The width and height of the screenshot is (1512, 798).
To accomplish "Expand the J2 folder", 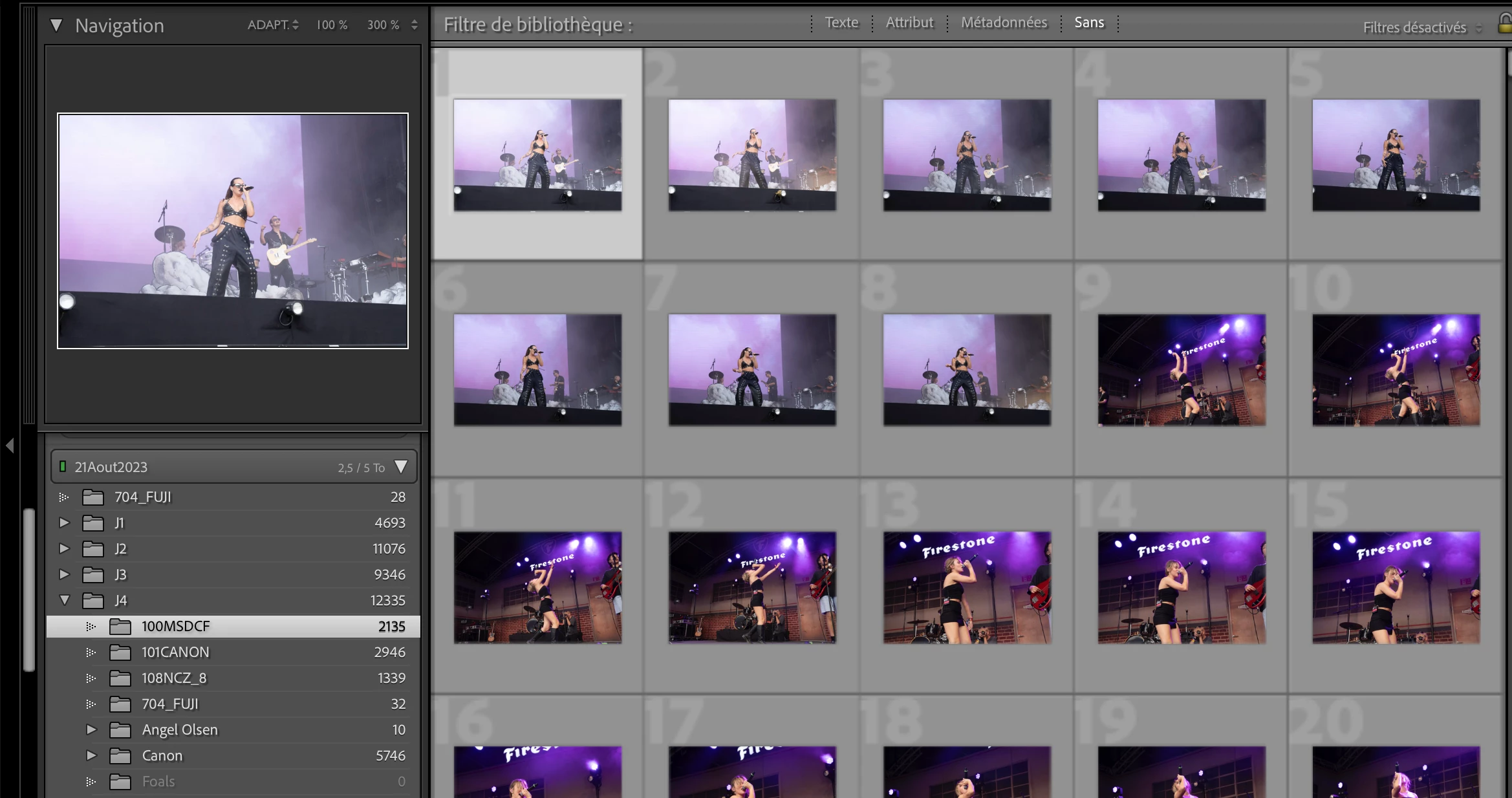I will [x=64, y=549].
